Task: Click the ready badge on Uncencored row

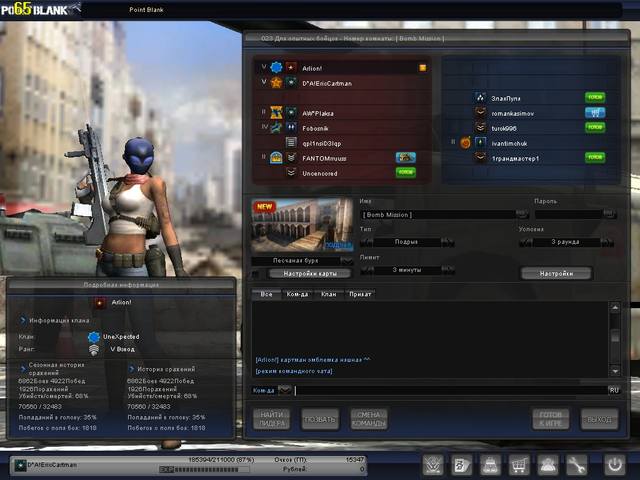Action: click(406, 173)
